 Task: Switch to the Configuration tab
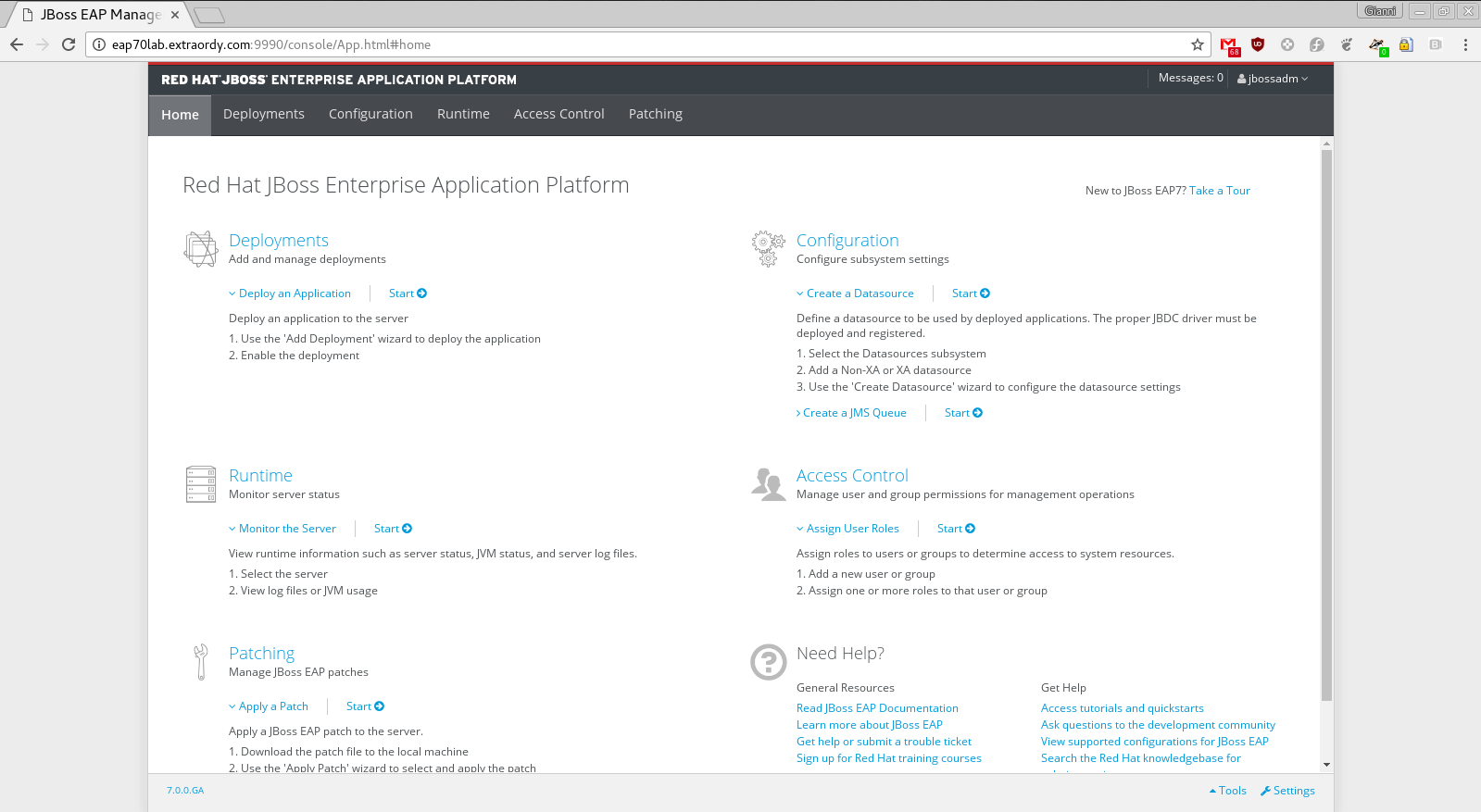click(370, 114)
